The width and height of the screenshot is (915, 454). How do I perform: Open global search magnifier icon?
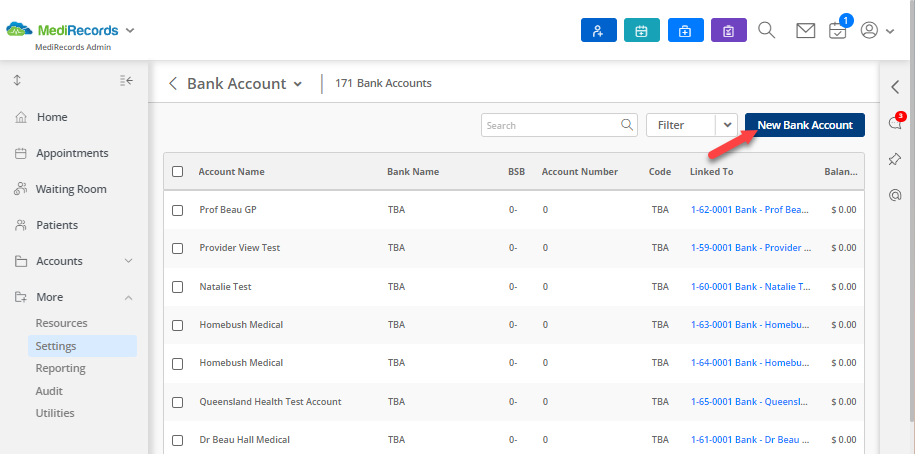point(766,30)
